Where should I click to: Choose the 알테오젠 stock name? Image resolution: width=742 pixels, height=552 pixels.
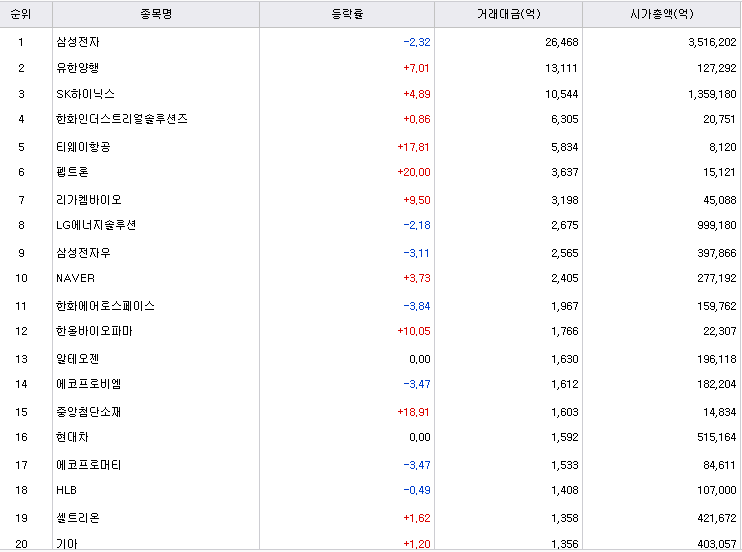pyautogui.click(x=78, y=359)
